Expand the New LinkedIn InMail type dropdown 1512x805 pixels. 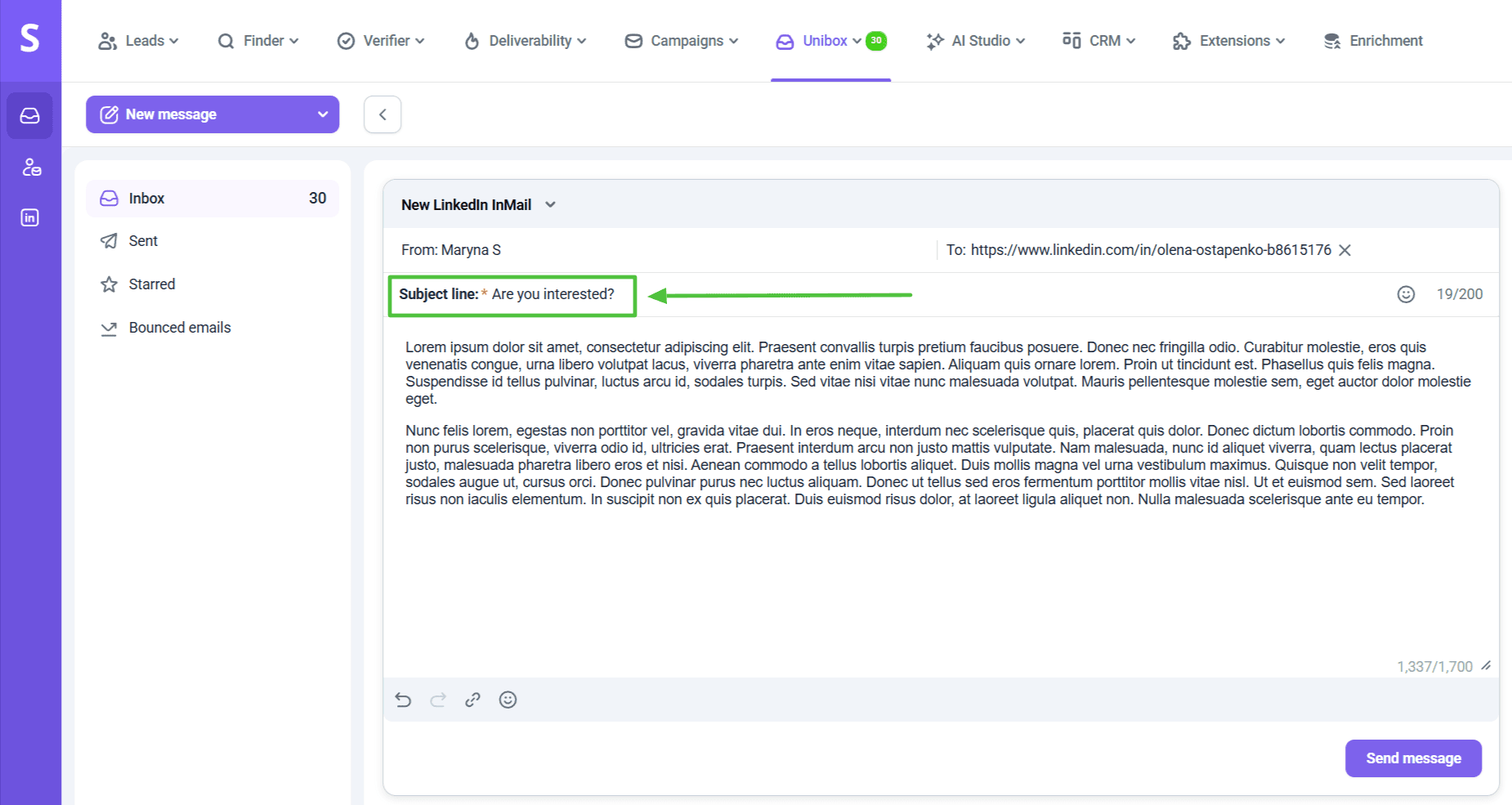[550, 205]
